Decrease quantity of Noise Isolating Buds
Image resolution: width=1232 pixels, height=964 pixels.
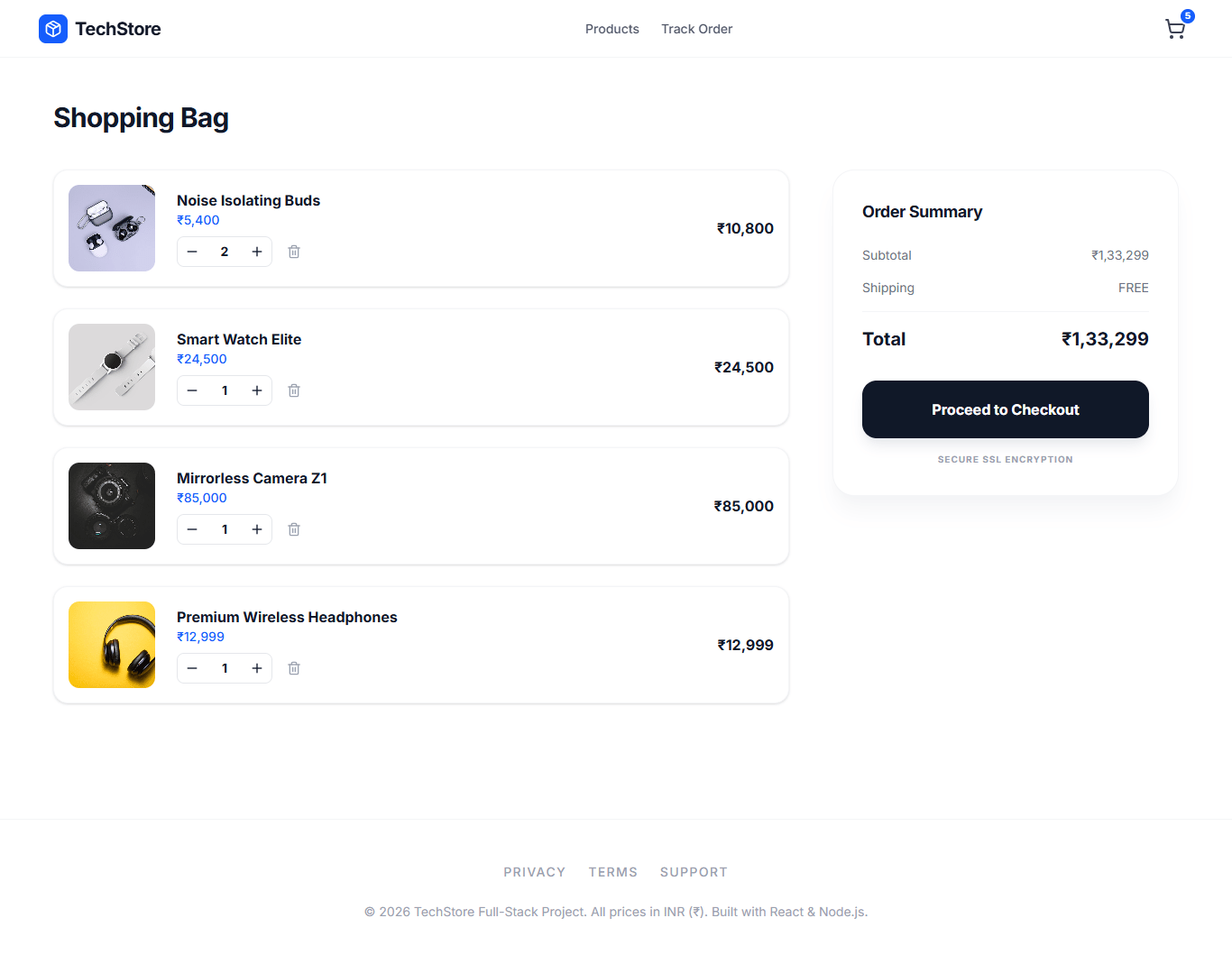point(192,252)
